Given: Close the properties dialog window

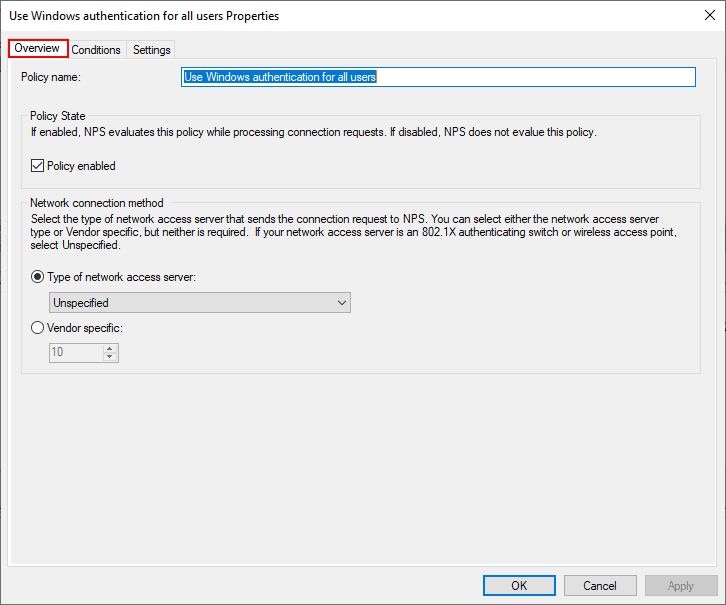Looking at the screenshot, I should point(709,16).
